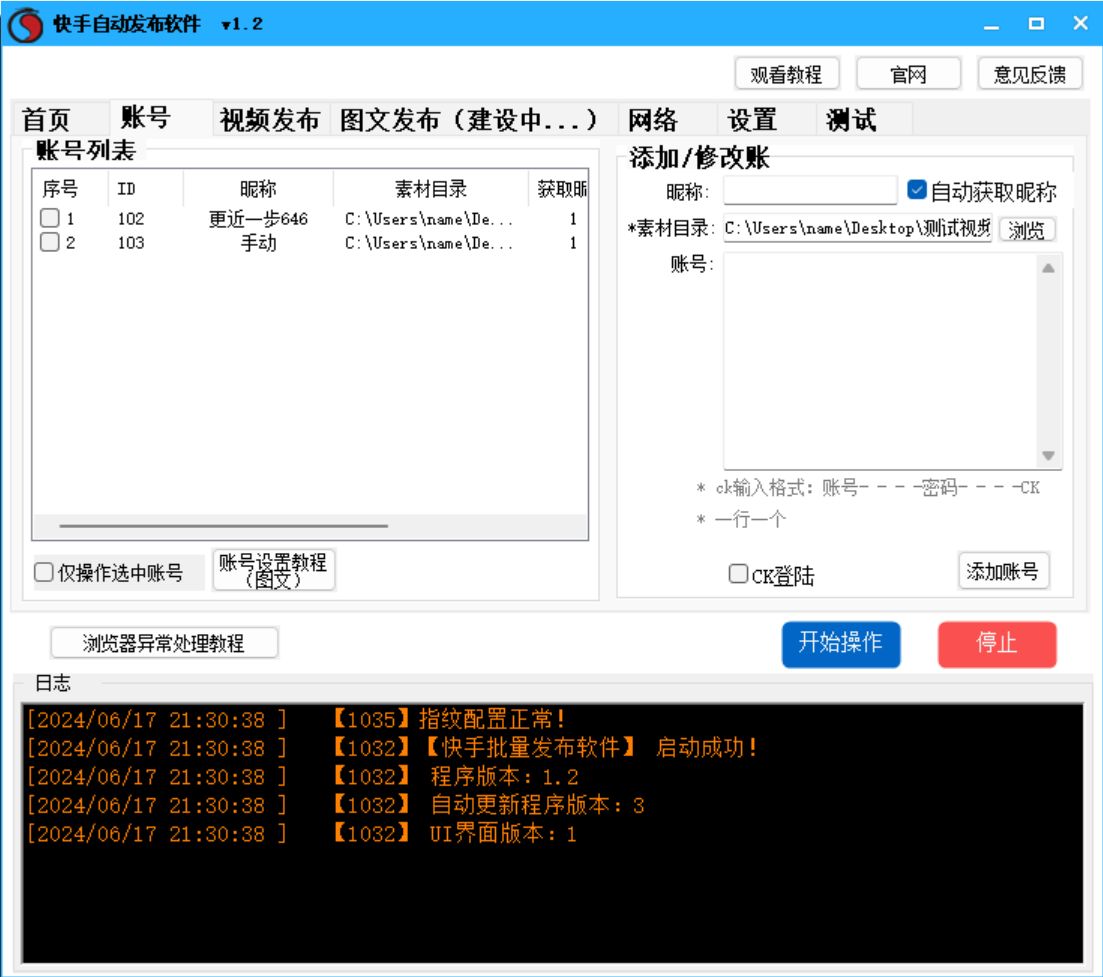1103x977 pixels.
Task: Open 浏览器异常处理教程 button
Action: [x=164, y=643]
